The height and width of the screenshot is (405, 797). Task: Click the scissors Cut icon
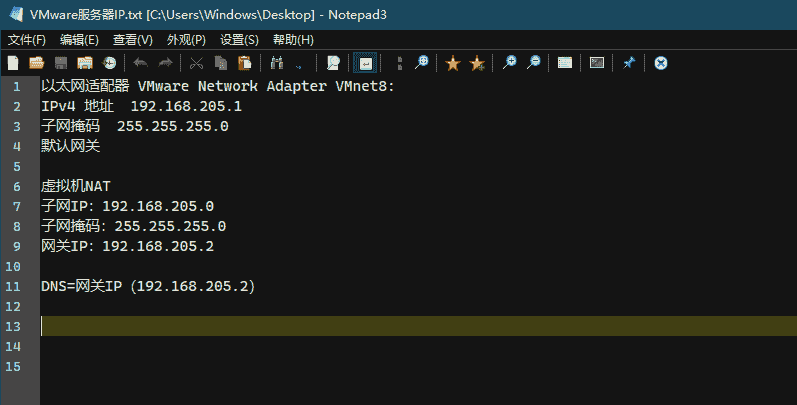[x=196, y=63]
